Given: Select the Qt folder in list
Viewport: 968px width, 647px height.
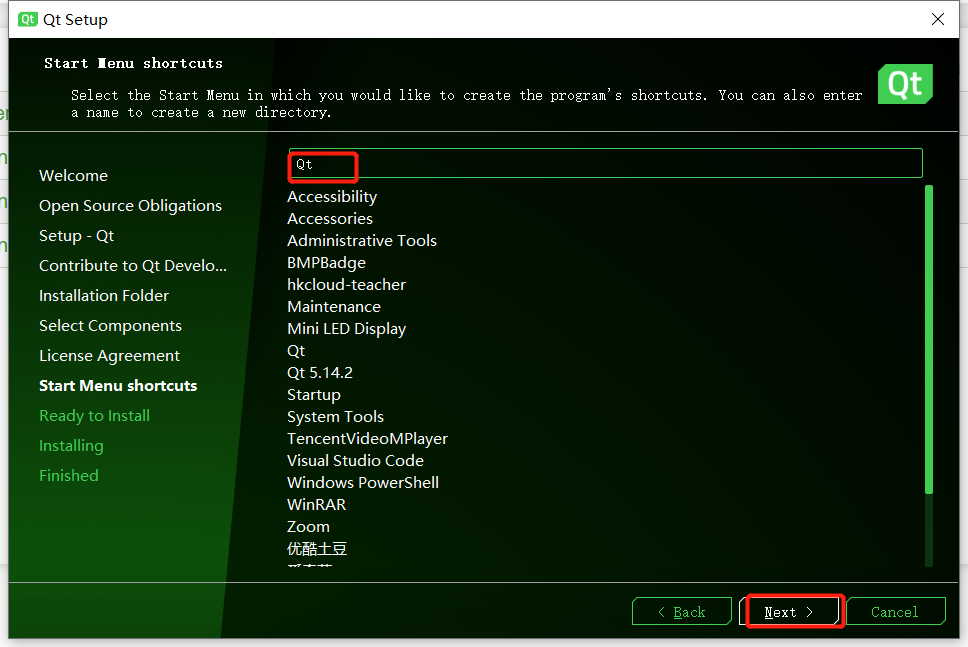Looking at the screenshot, I should (296, 351).
